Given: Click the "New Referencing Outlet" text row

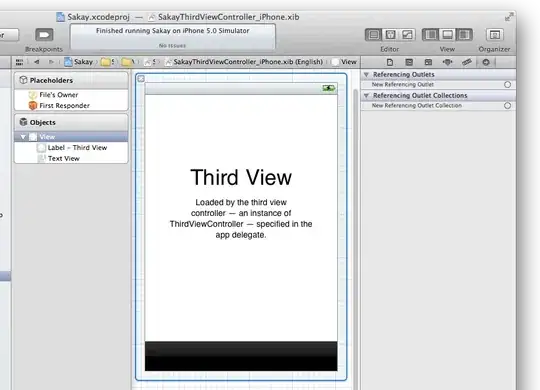Looking at the screenshot, I should 403,84.
